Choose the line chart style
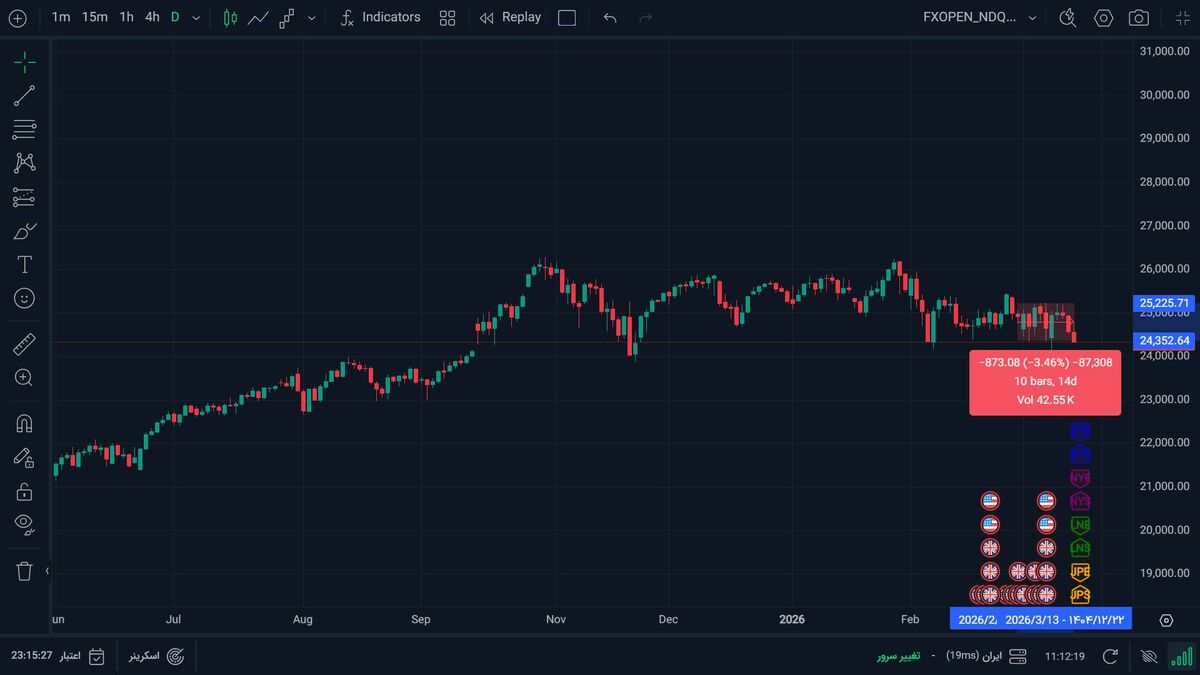The width and height of the screenshot is (1200, 675). pos(258,18)
